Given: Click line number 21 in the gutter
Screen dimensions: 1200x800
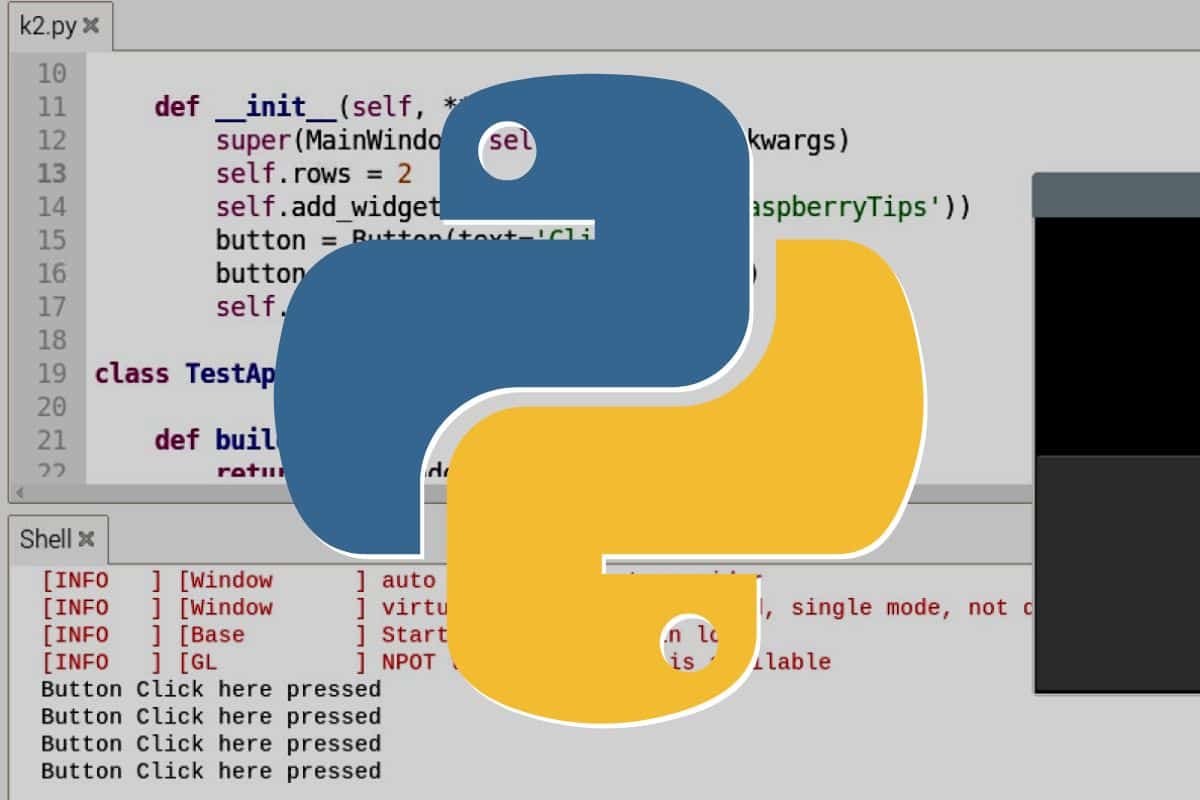Looking at the screenshot, I should [x=51, y=440].
